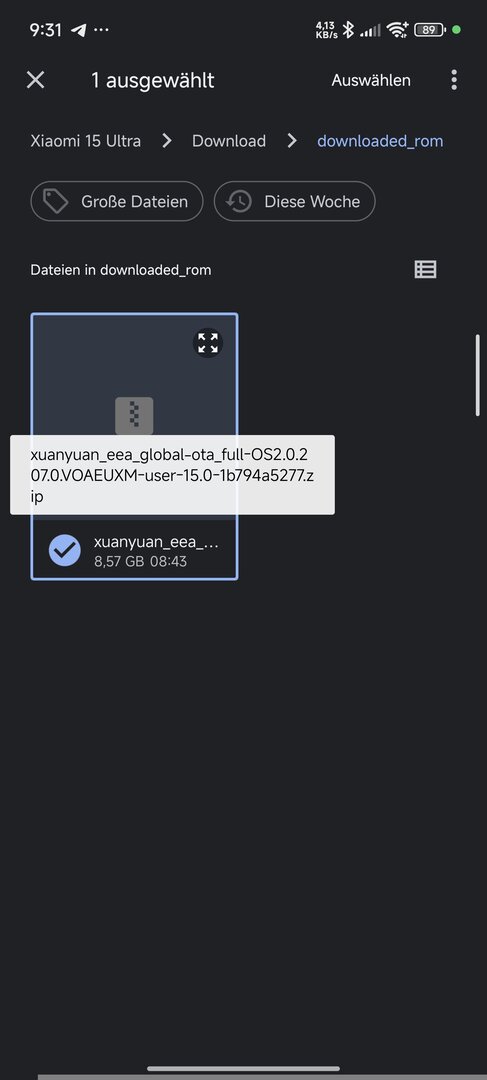This screenshot has width=487, height=1080.
Task: Tap the tag icon on Große Dateien
Action: pyautogui.click(x=56, y=201)
